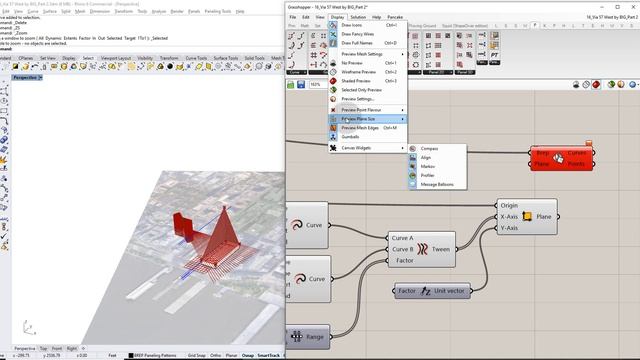Viewport: 640px width, 360px height.
Task: Click the upper Curve parameter icon
Action: [297, 225]
